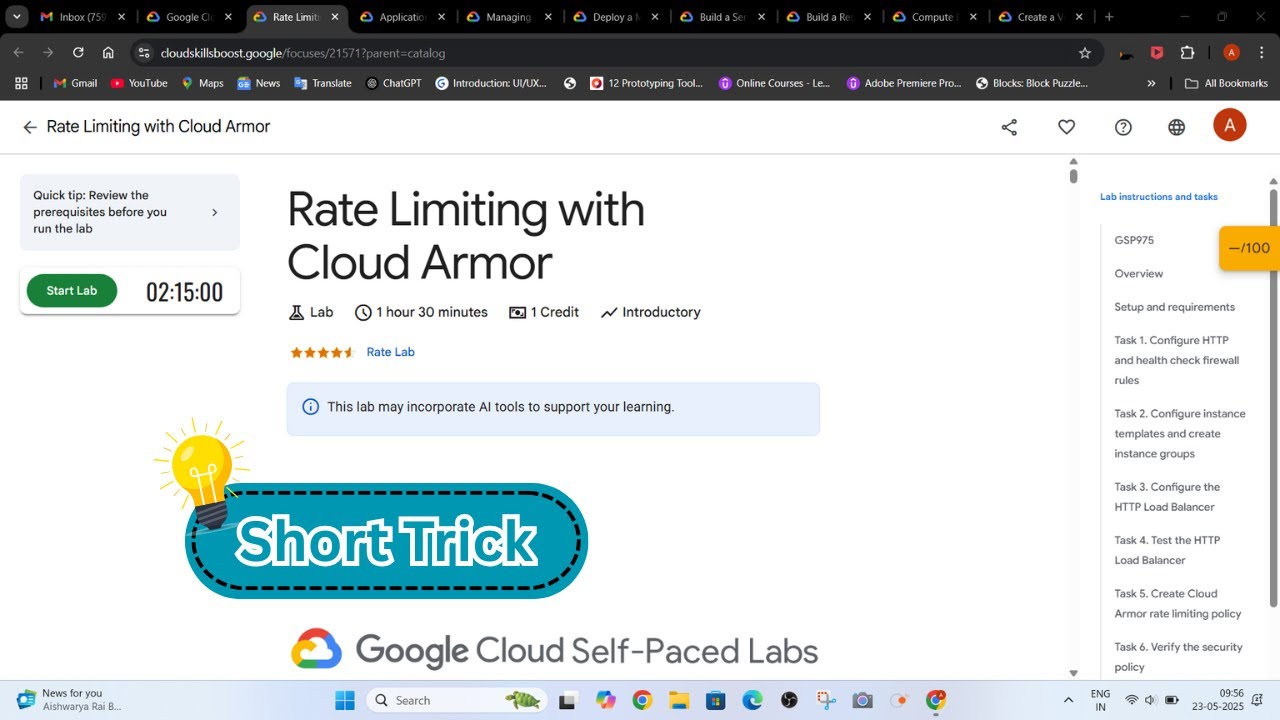Open the Chrome three-dot menu

tap(1261, 52)
